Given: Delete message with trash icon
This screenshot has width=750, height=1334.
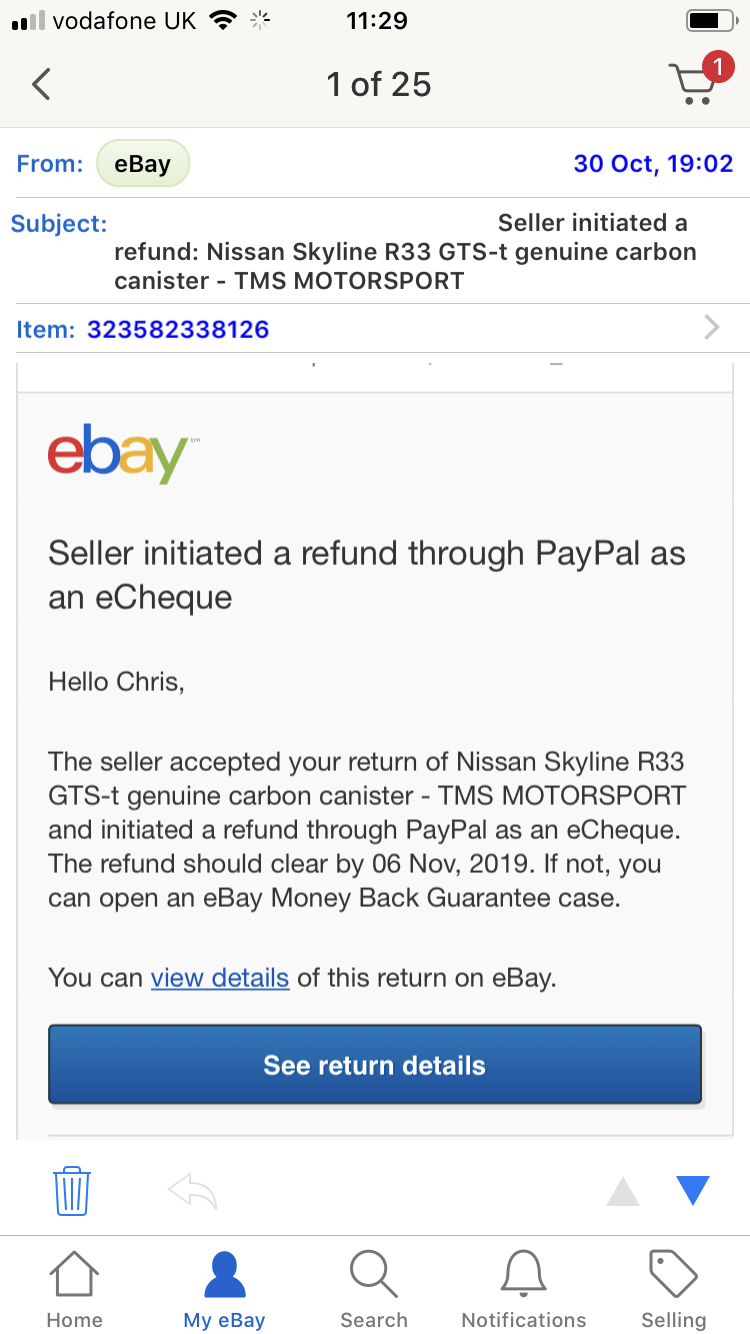Looking at the screenshot, I should (72, 1190).
